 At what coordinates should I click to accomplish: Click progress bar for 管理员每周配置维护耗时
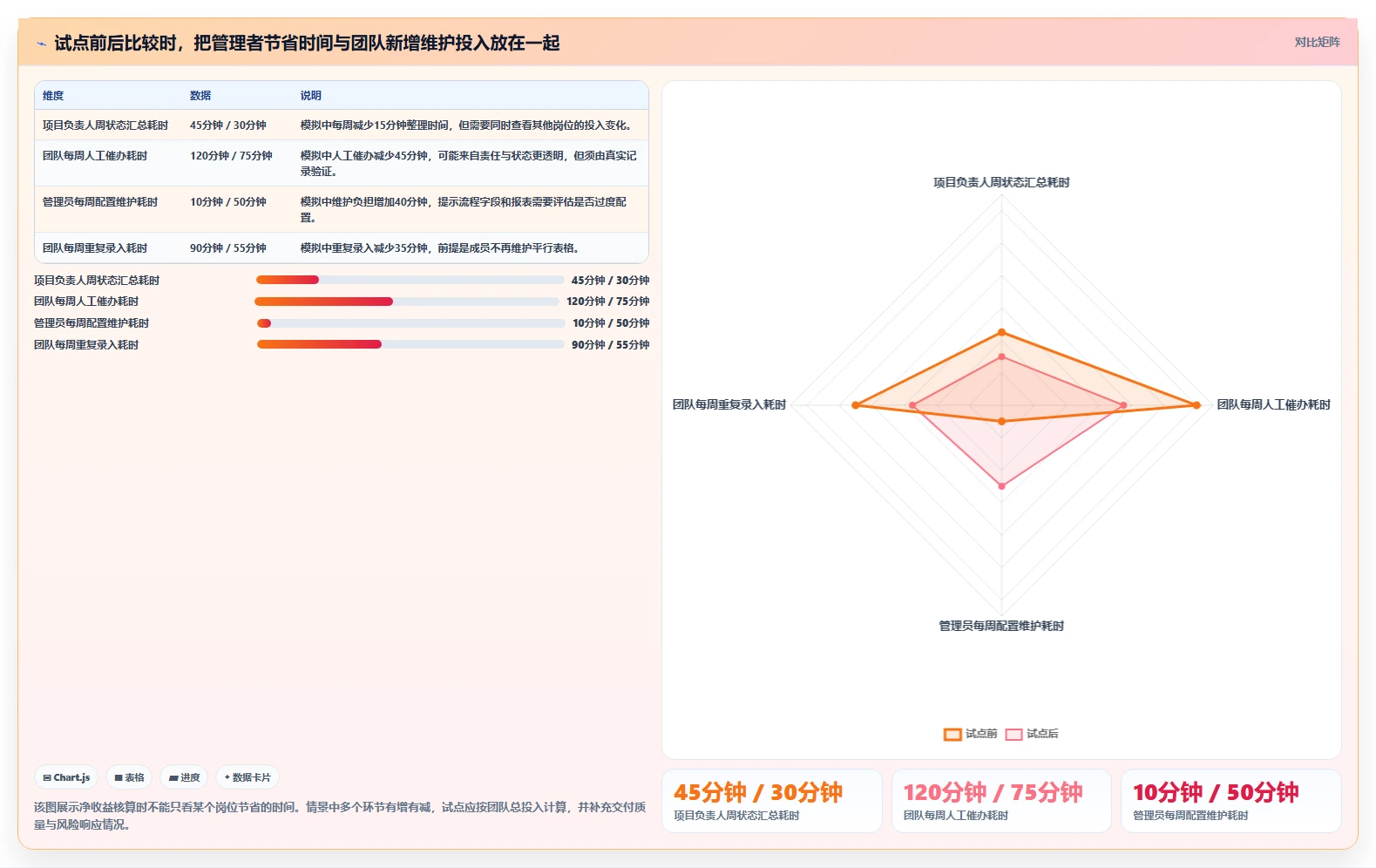[x=411, y=323]
